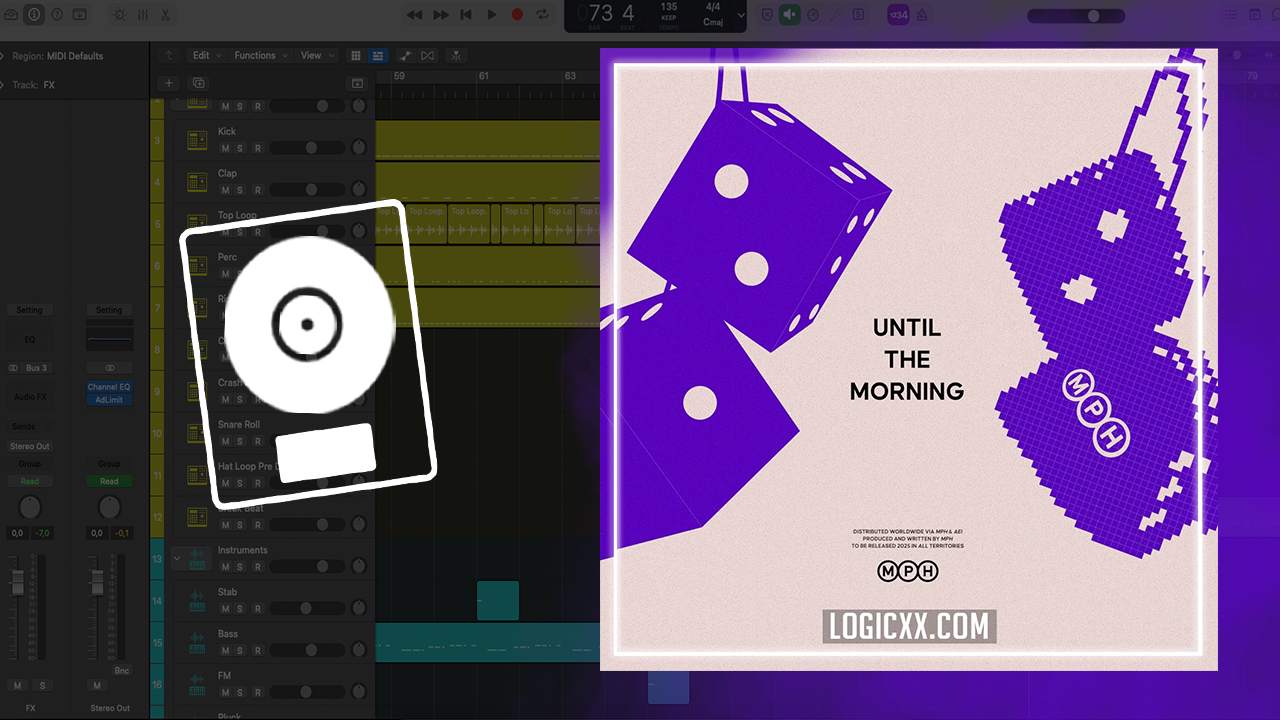Go to beginning transport button
Image resolution: width=1280 pixels, height=720 pixels.
(x=466, y=15)
